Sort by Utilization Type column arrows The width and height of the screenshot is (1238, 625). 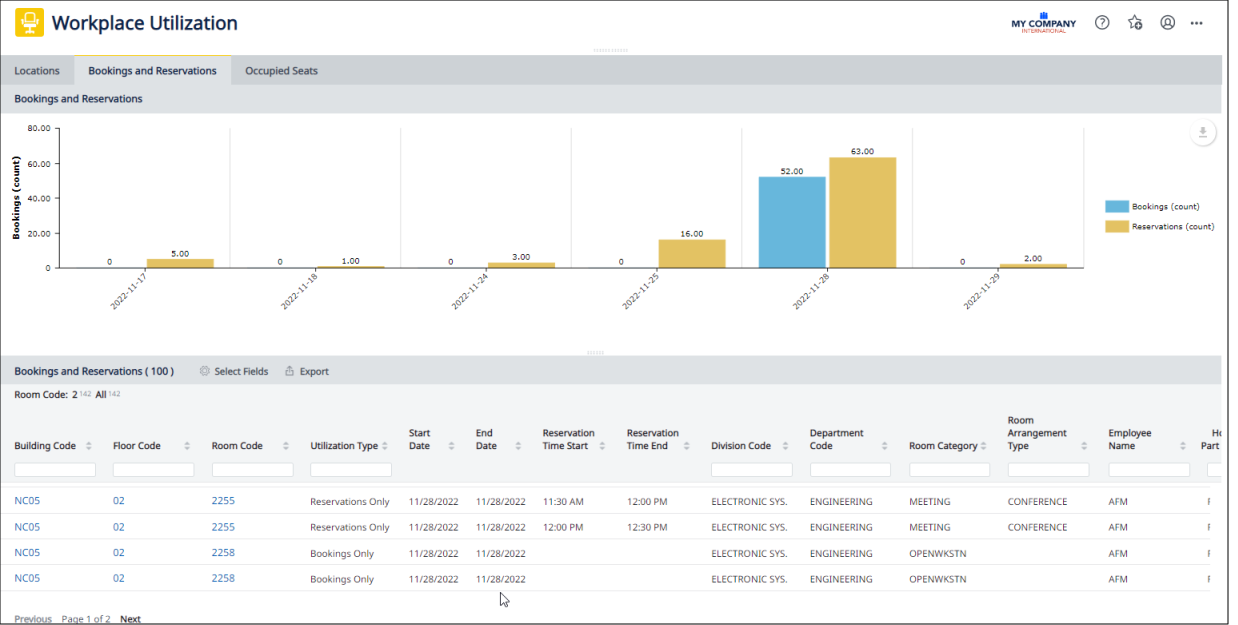click(384, 446)
